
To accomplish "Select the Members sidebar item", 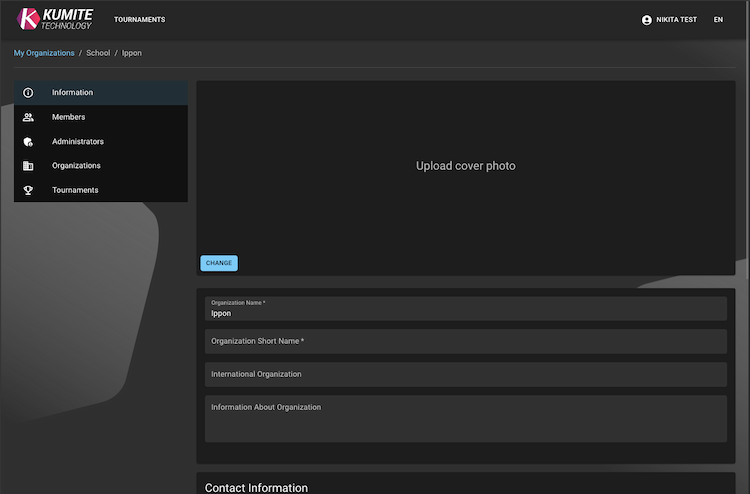I will click(x=68, y=117).
